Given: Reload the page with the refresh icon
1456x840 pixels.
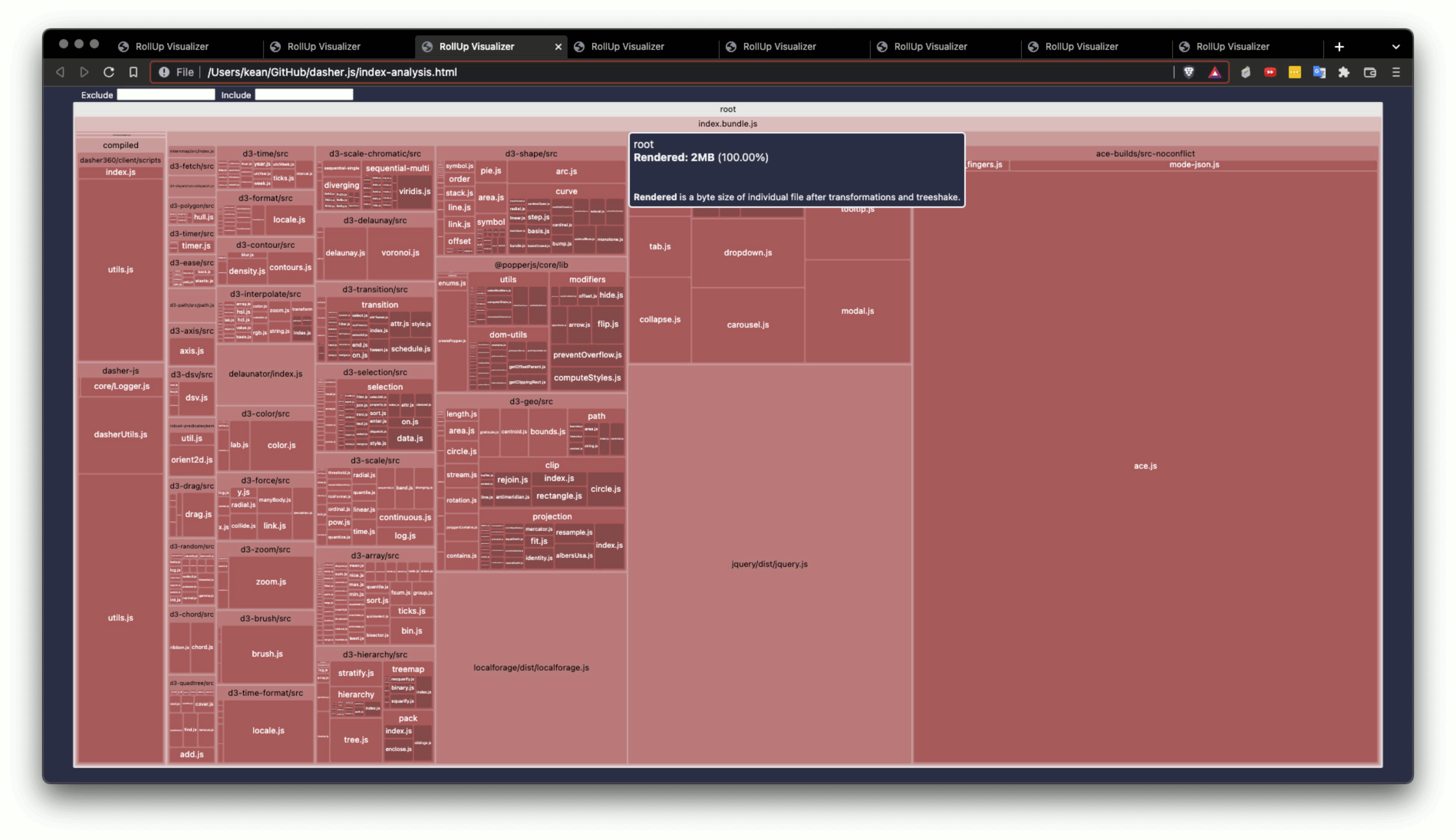Looking at the screenshot, I should coord(109,72).
